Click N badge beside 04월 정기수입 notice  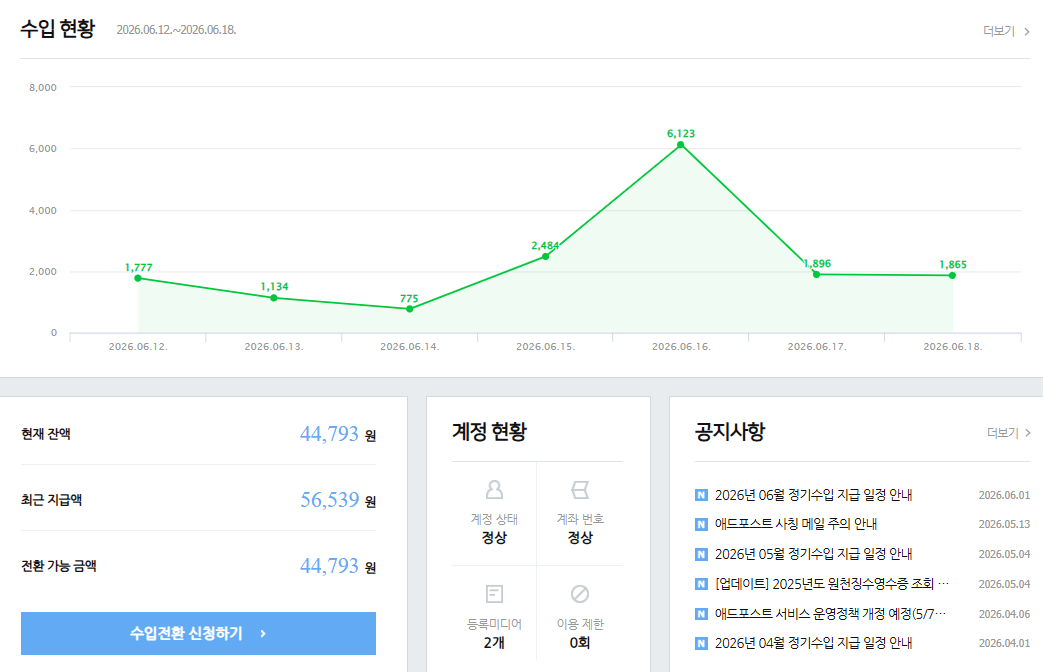[701, 643]
